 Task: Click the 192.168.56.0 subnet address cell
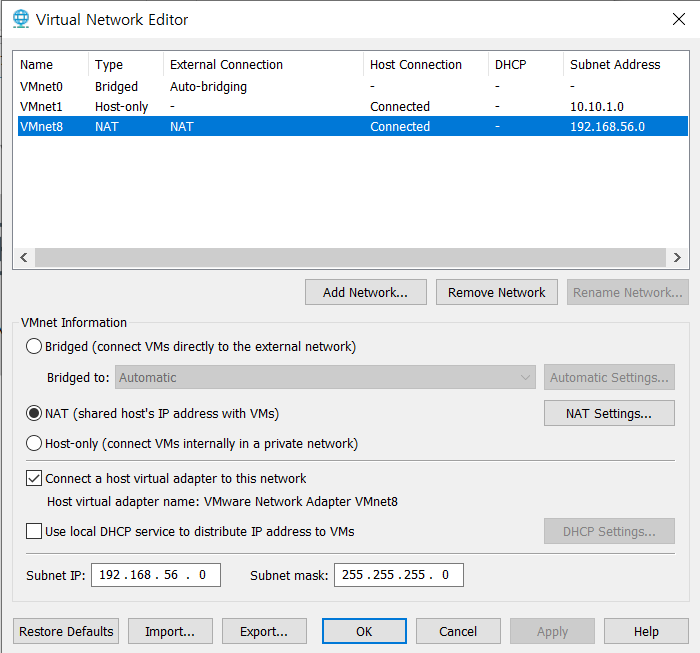608,127
